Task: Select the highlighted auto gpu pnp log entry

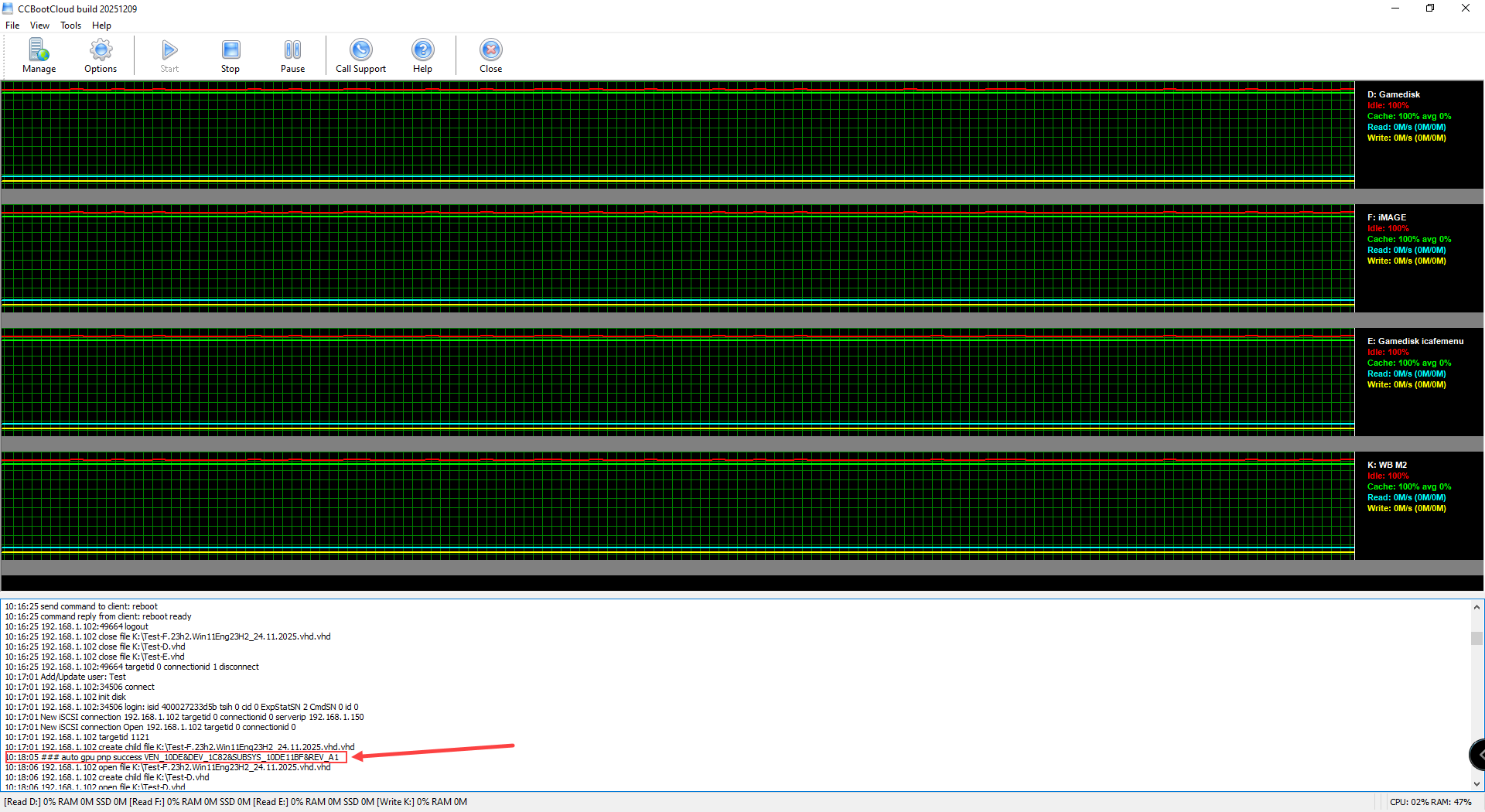Action: (176, 757)
